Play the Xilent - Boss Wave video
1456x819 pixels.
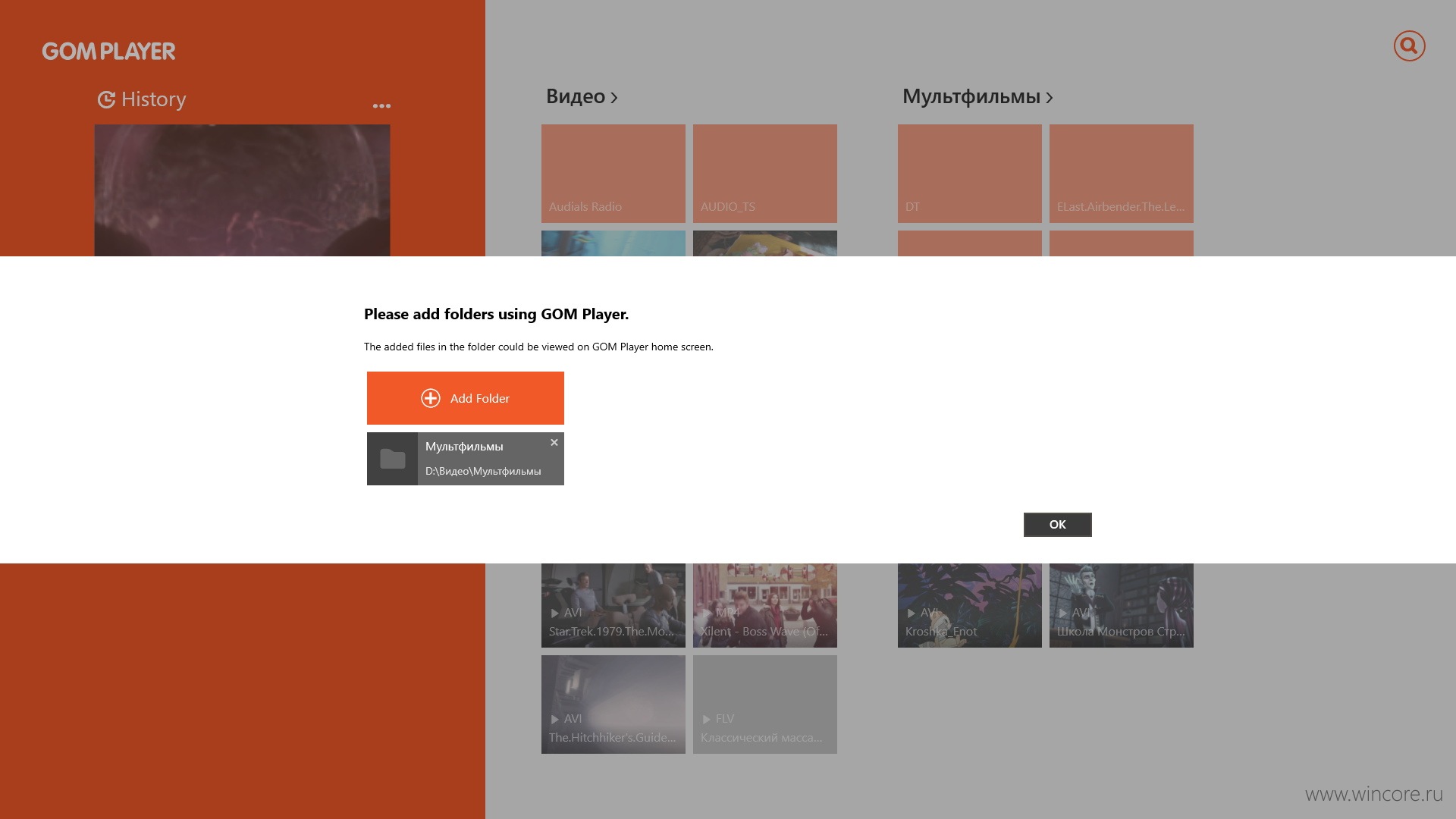point(764,605)
